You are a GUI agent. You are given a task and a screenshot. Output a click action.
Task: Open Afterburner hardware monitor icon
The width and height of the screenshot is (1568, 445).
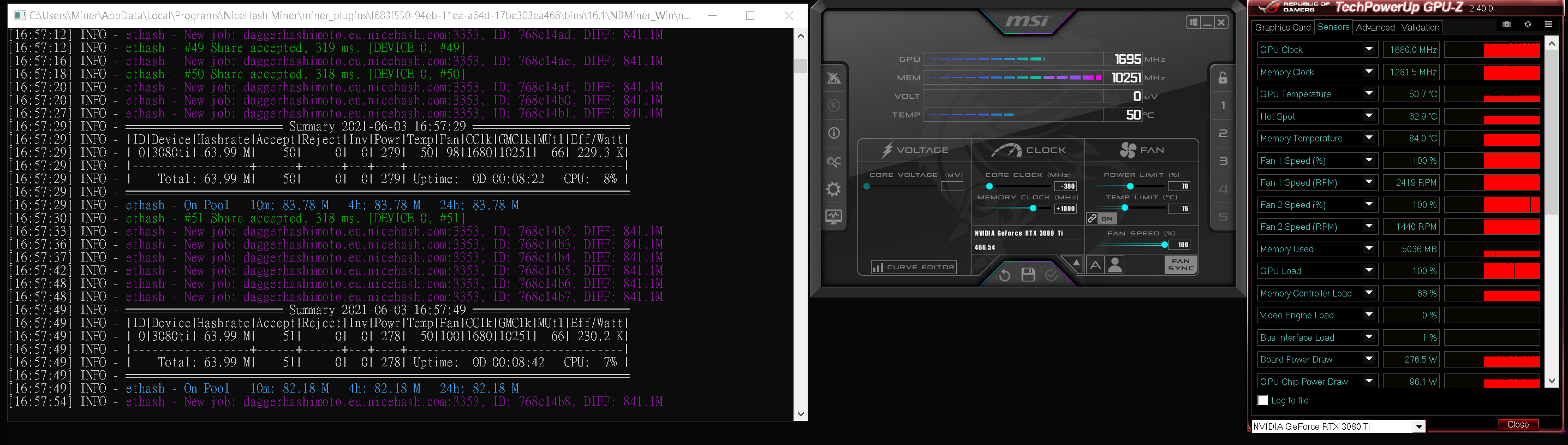click(833, 217)
